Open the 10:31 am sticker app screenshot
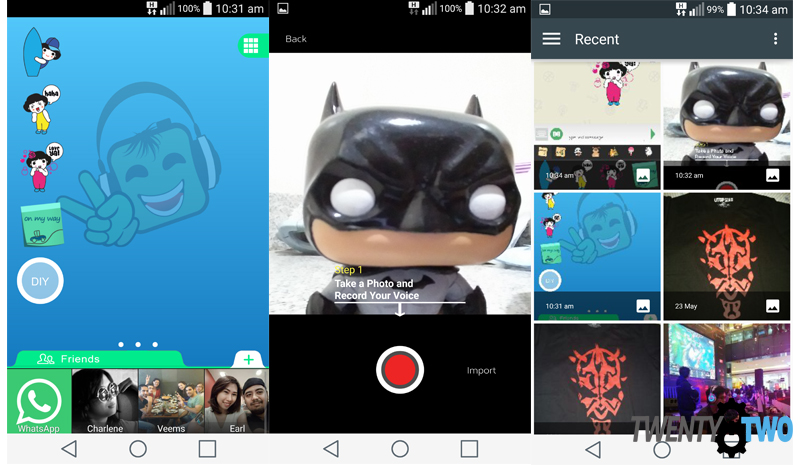The height and width of the screenshot is (465, 800). (597, 256)
